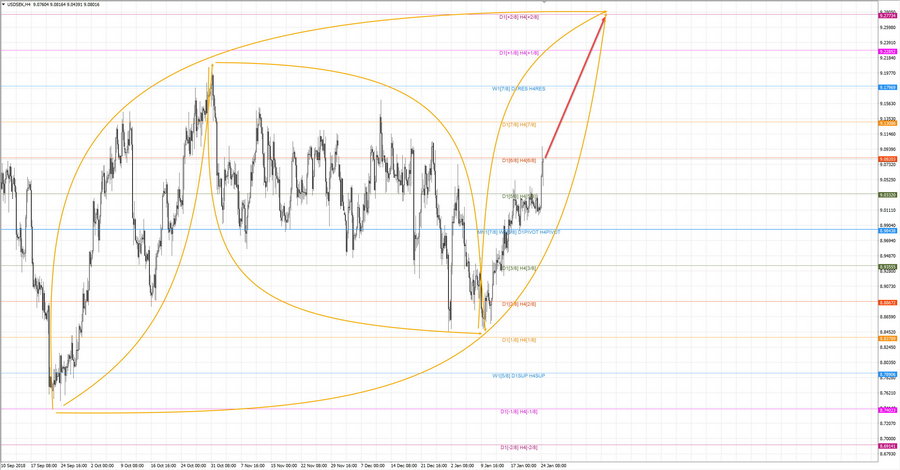
Task: Click the blue pivot price tag near 8.98
Action: 887,231
